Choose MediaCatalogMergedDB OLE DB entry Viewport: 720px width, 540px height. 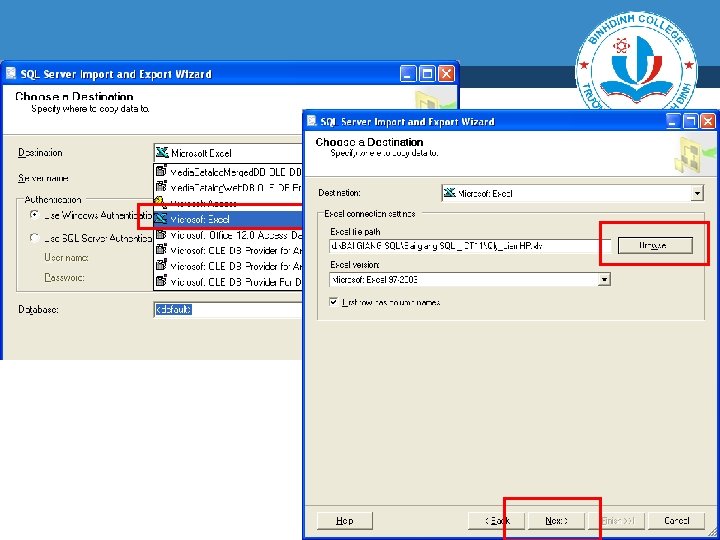[x=228, y=172]
